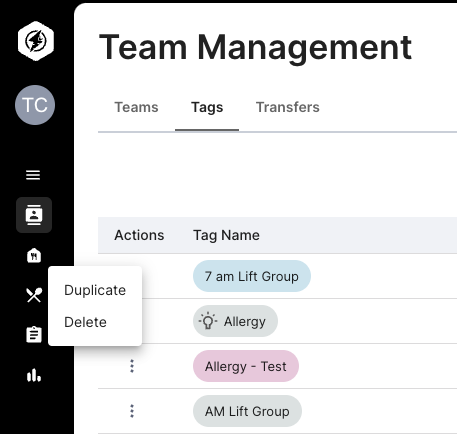
Task: Click the 7 am Lift Group tag
Action: (x=252, y=276)
